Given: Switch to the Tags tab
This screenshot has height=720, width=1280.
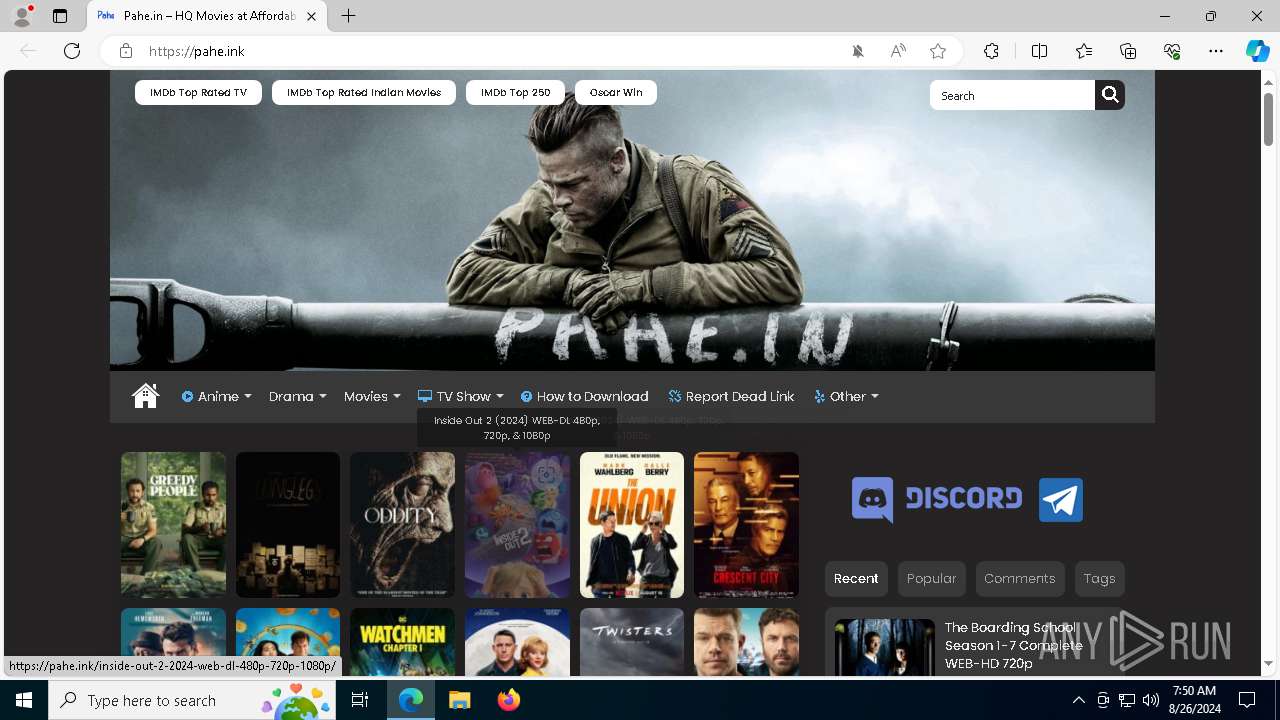Looking at the screenshot, I should (1099, 578).
